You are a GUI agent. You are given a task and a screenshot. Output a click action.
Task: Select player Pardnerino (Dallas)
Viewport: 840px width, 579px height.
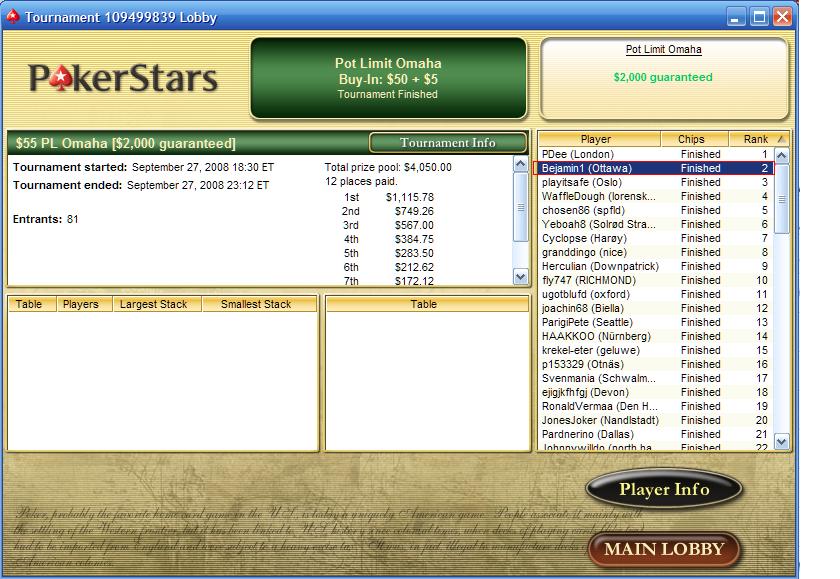655,434
